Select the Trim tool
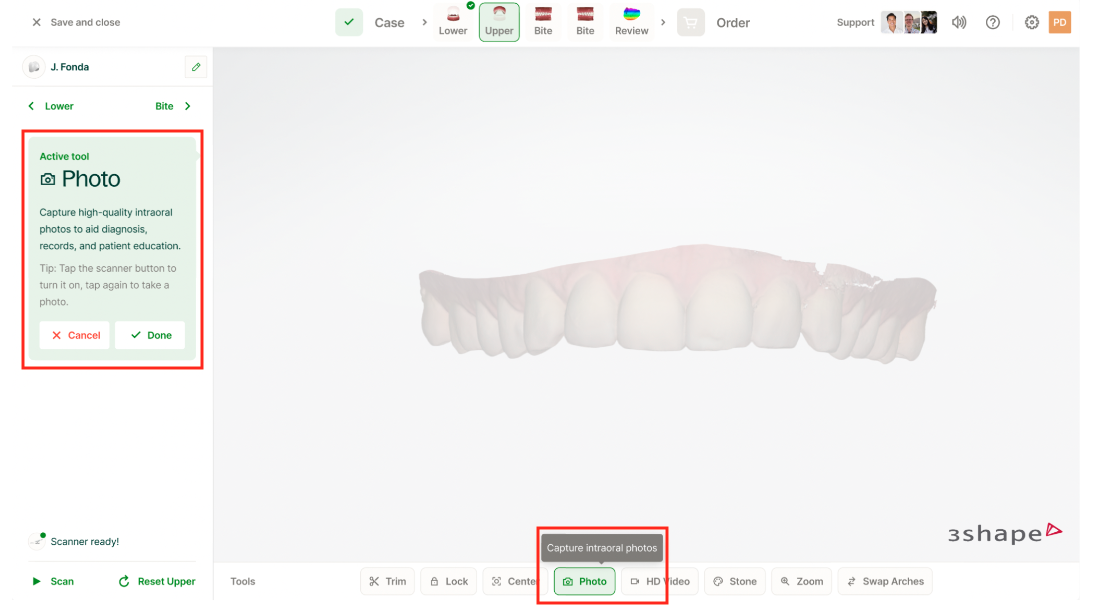This screenshot has height=609, width=1103. (387, 581)
